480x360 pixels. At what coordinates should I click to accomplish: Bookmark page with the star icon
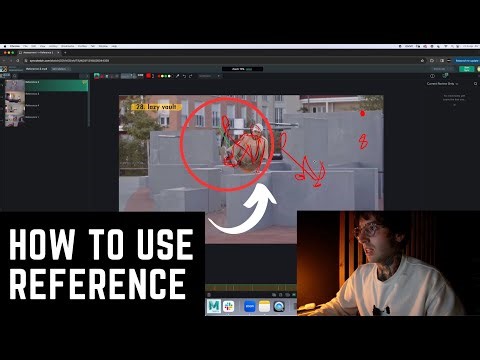tap(423, 61)
